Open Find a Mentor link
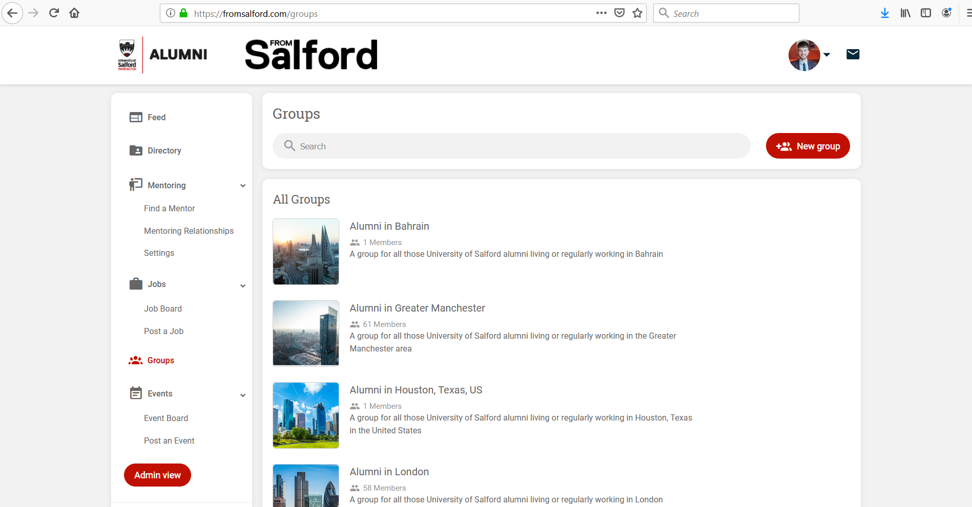Viewport: 972px width, 507px height. click(169, 208)
